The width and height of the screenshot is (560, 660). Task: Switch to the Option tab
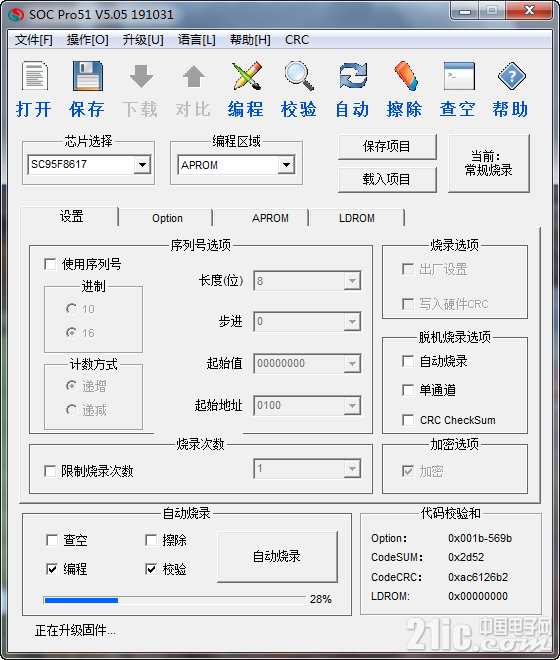tap(167, 218)
